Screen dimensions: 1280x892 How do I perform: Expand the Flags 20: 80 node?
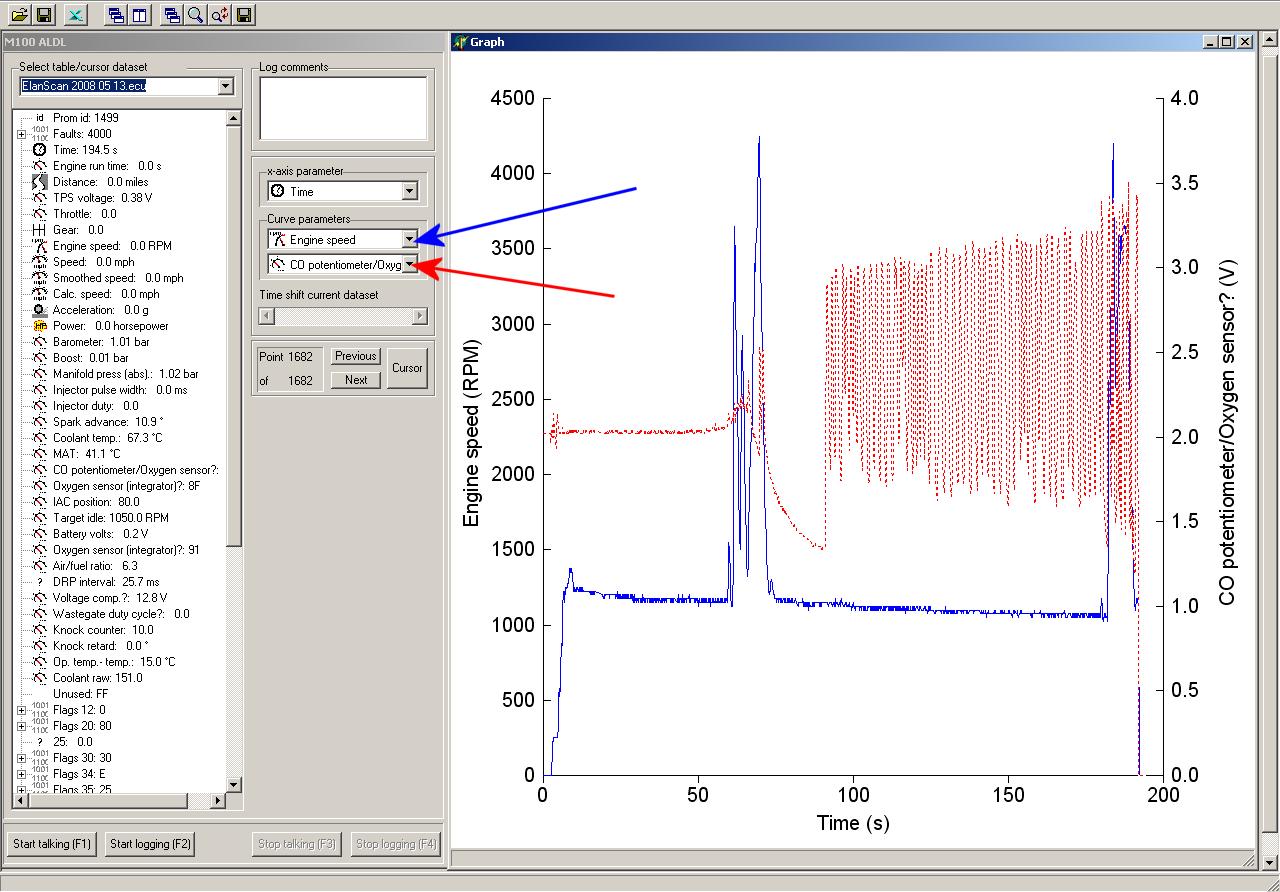pyautogui.click(x=21, y=726)
